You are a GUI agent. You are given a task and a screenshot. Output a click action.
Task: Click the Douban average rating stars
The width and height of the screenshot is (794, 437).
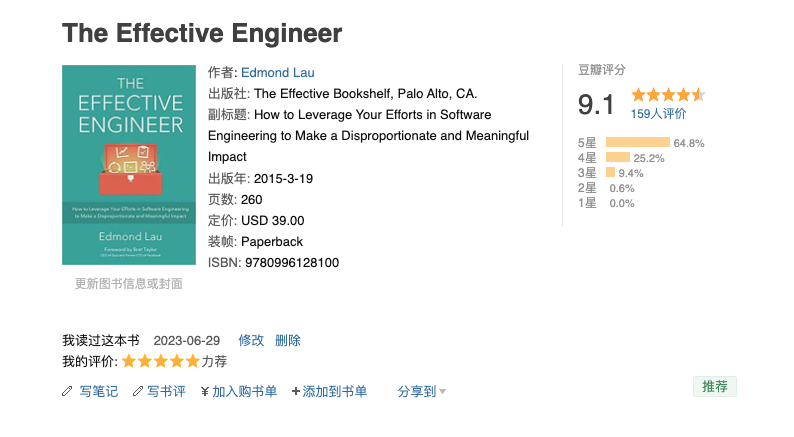point(667,96)
